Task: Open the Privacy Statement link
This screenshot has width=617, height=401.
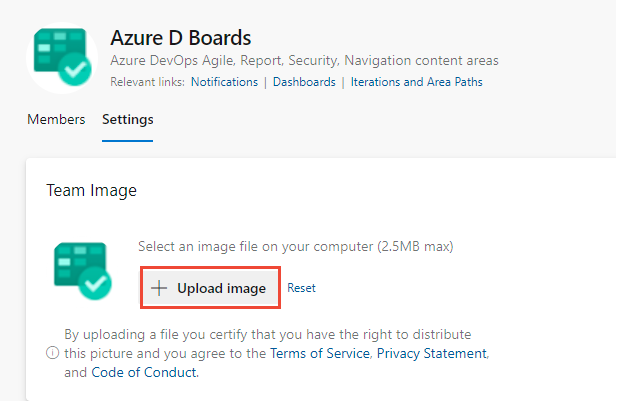Action: pos(432,353)
